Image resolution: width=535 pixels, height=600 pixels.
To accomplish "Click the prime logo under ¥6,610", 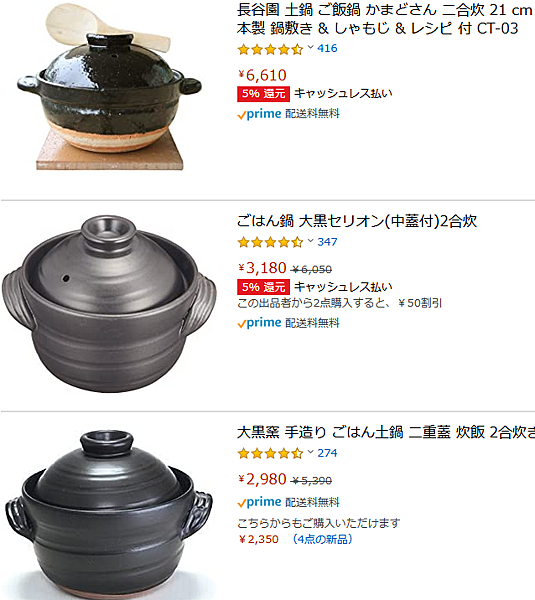I will point(259,114).
